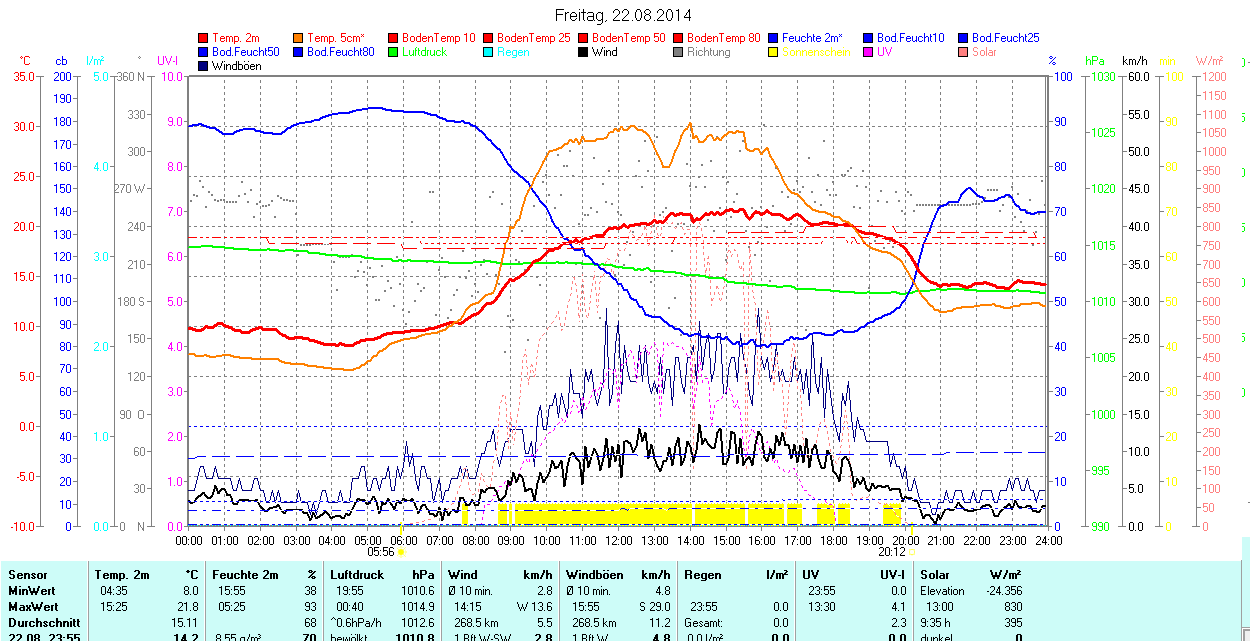
Task: Click the BodenTemp 50 legend swatch
Action: click(583, 38)
